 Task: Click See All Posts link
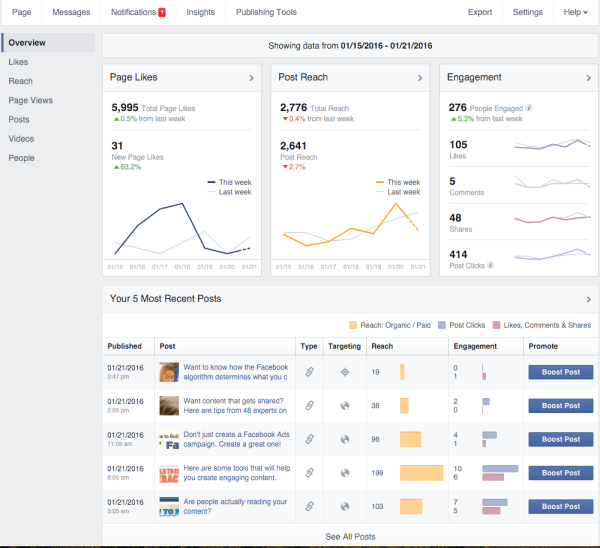350,537
